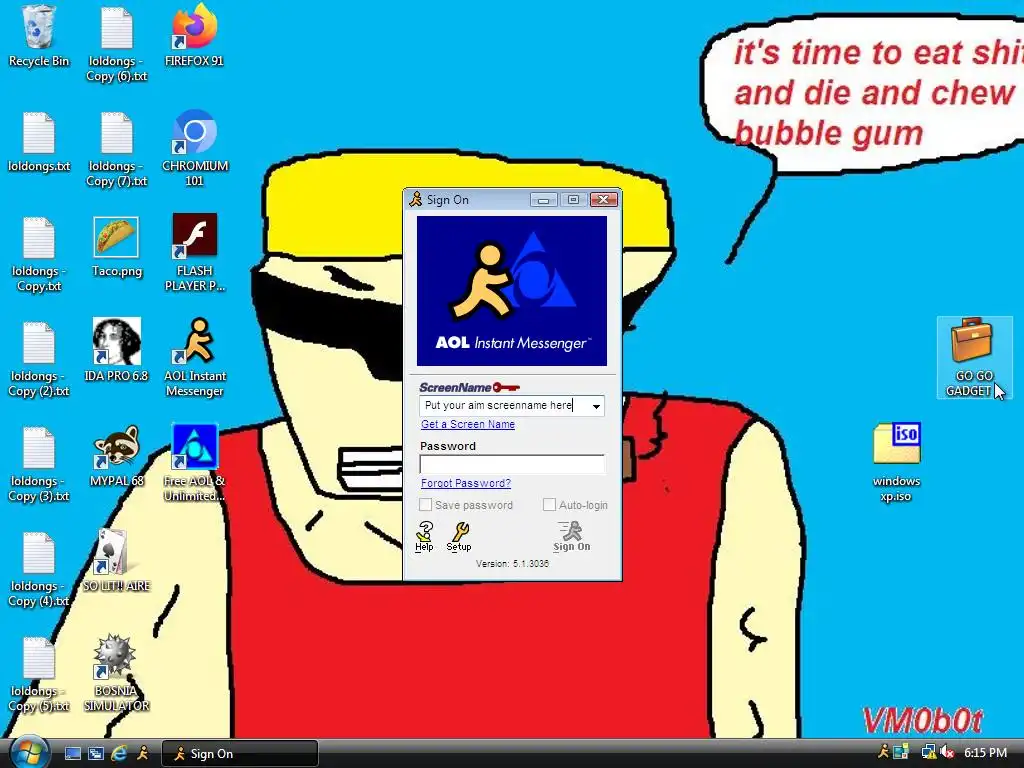Click the AOL Instant Messenger logo banner
Image resolution: width=1024 pixels, height=768 pixels.
(512, 291)
